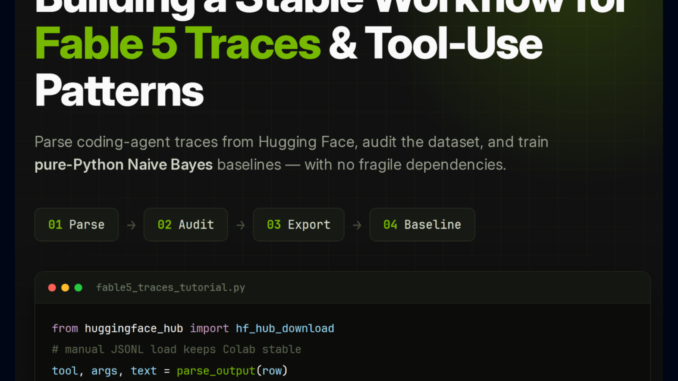Click the red dot in code window
The height and width of the screenshot is (381, 678).
(52, 288)
